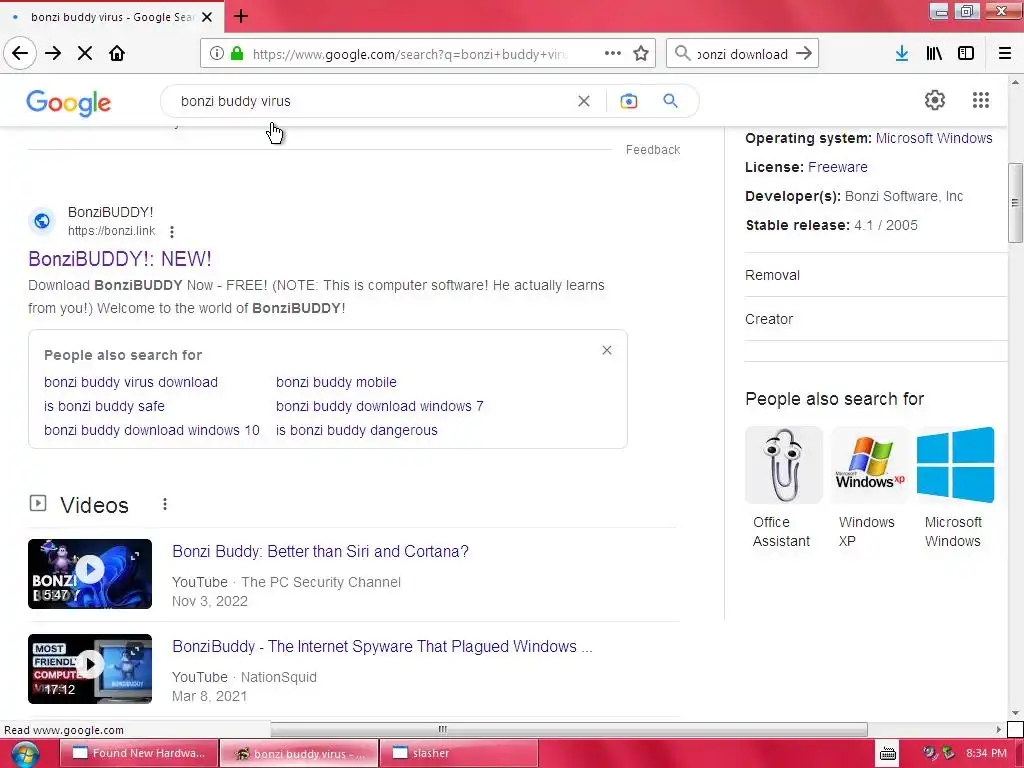The width and height of the screenshot is (1024, 768).
Task: Open the Library bookmarks and history
Action: click(x=934, y=54)
